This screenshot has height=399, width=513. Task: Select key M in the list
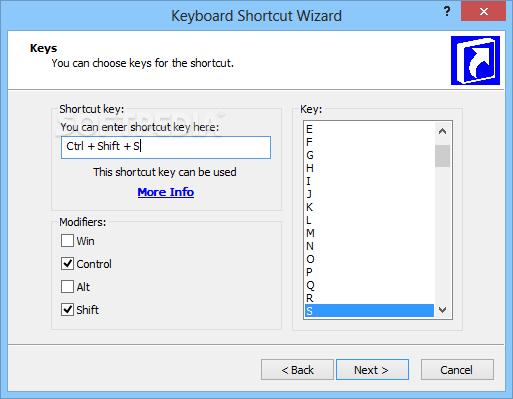click(x=369, y=233)
